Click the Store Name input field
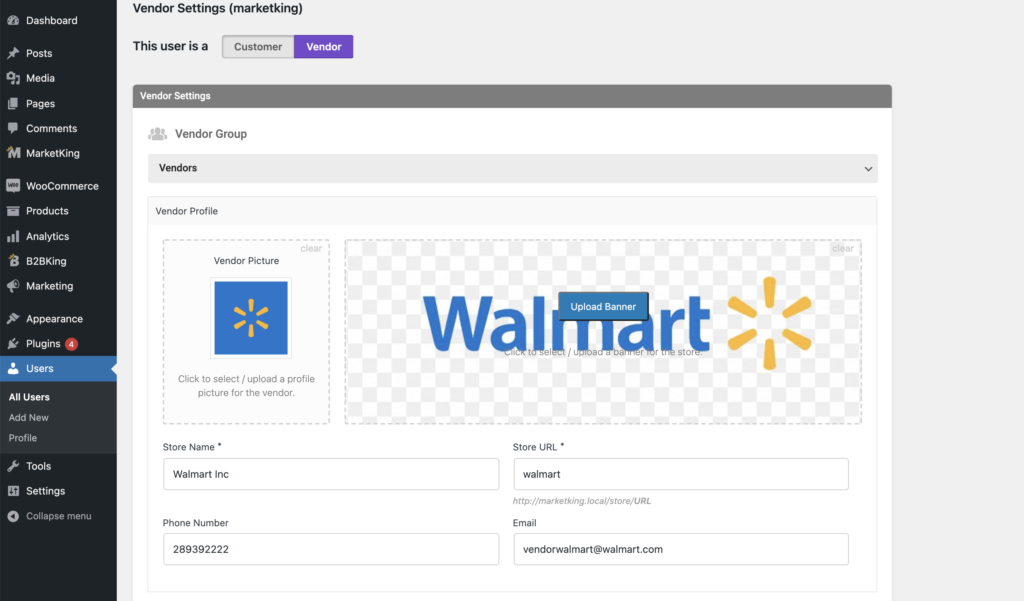The height and width of the screenshot is (601, 1024). [x=331, y=474]
